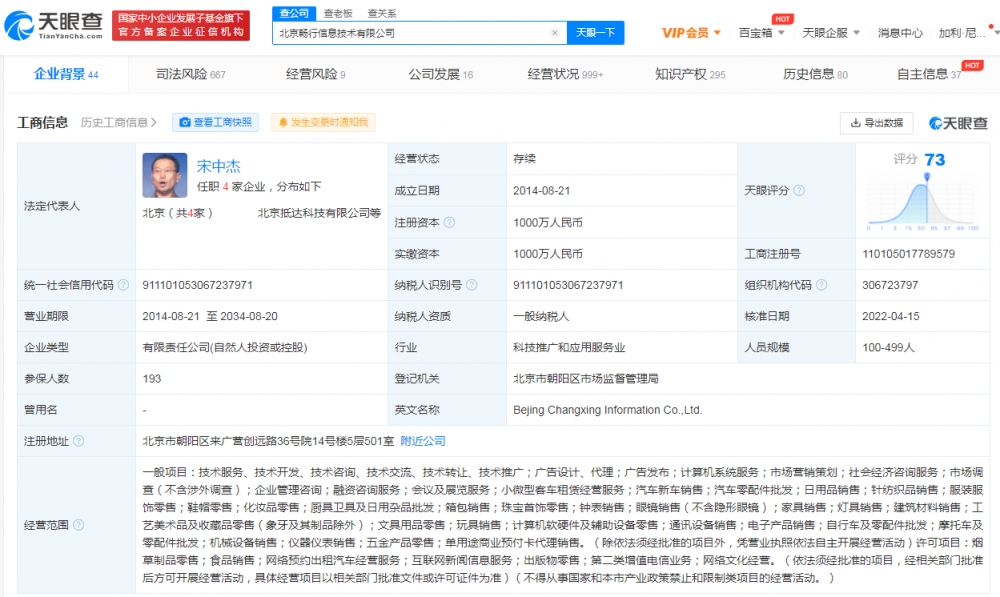Click help icon next to 天眼评分
The width and height of the screenshot is (1000, 597).
(798, 190)
